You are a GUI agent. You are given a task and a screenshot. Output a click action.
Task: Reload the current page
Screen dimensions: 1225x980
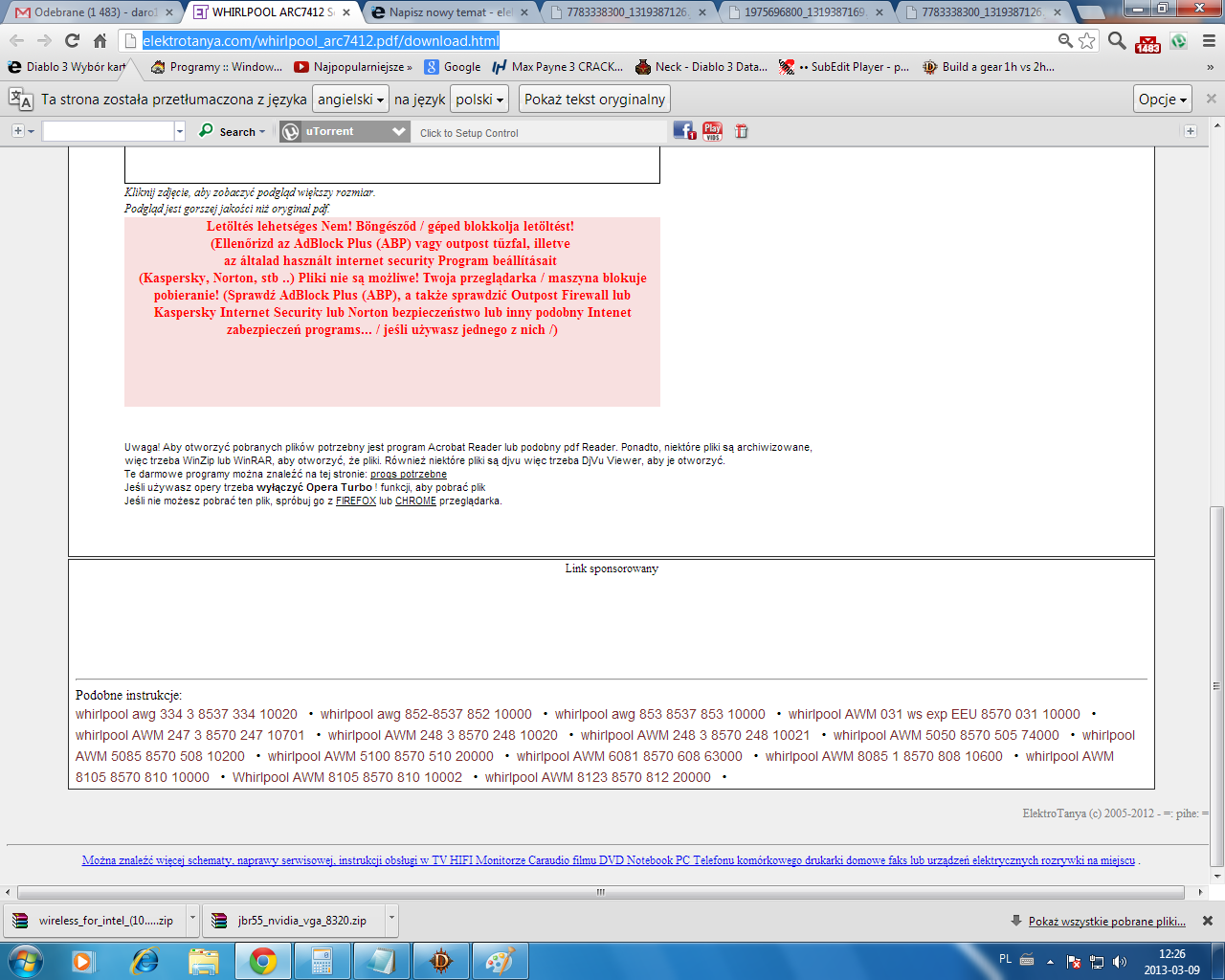(x=72, y=41)
